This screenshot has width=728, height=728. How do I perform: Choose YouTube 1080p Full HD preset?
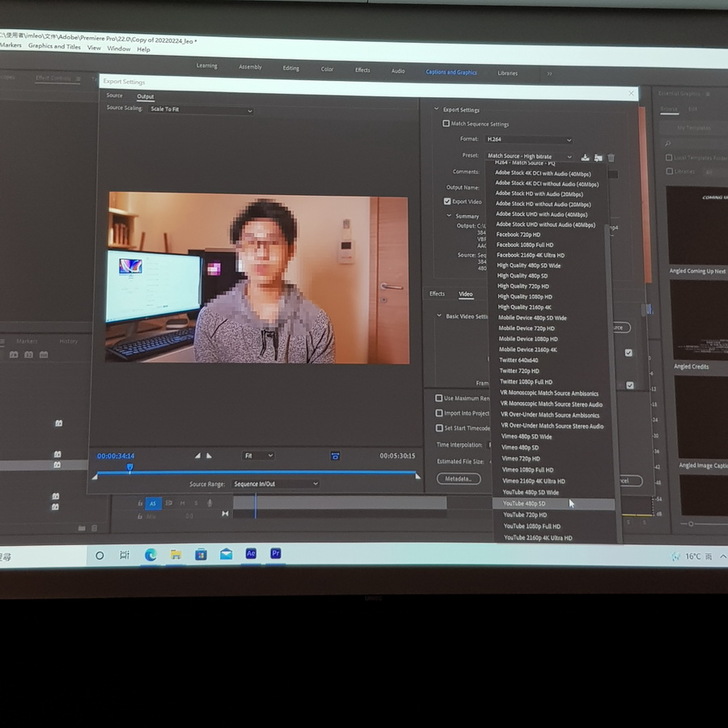click(x=532, y=526)
